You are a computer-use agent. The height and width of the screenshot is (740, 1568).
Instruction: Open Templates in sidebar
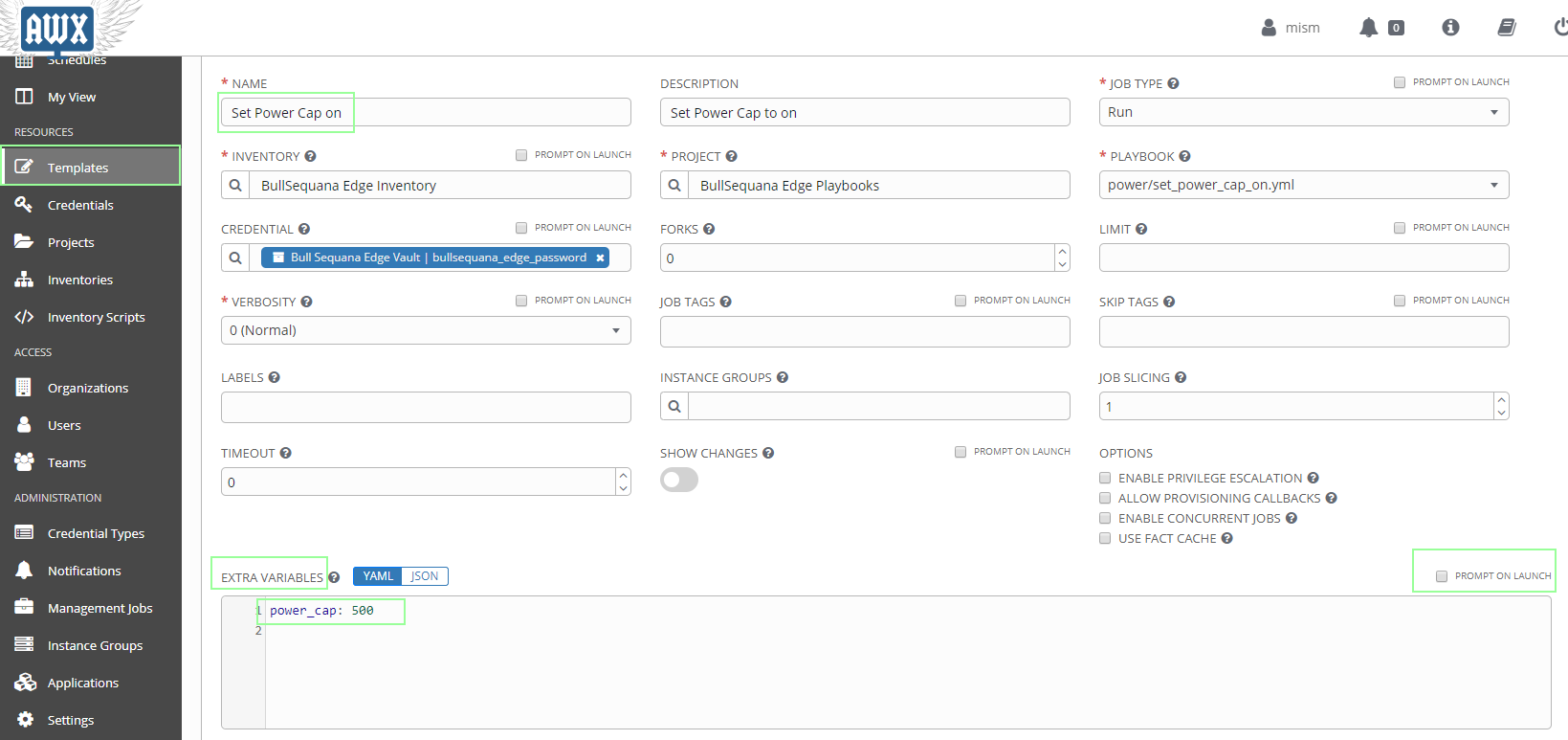click(91, 168)
